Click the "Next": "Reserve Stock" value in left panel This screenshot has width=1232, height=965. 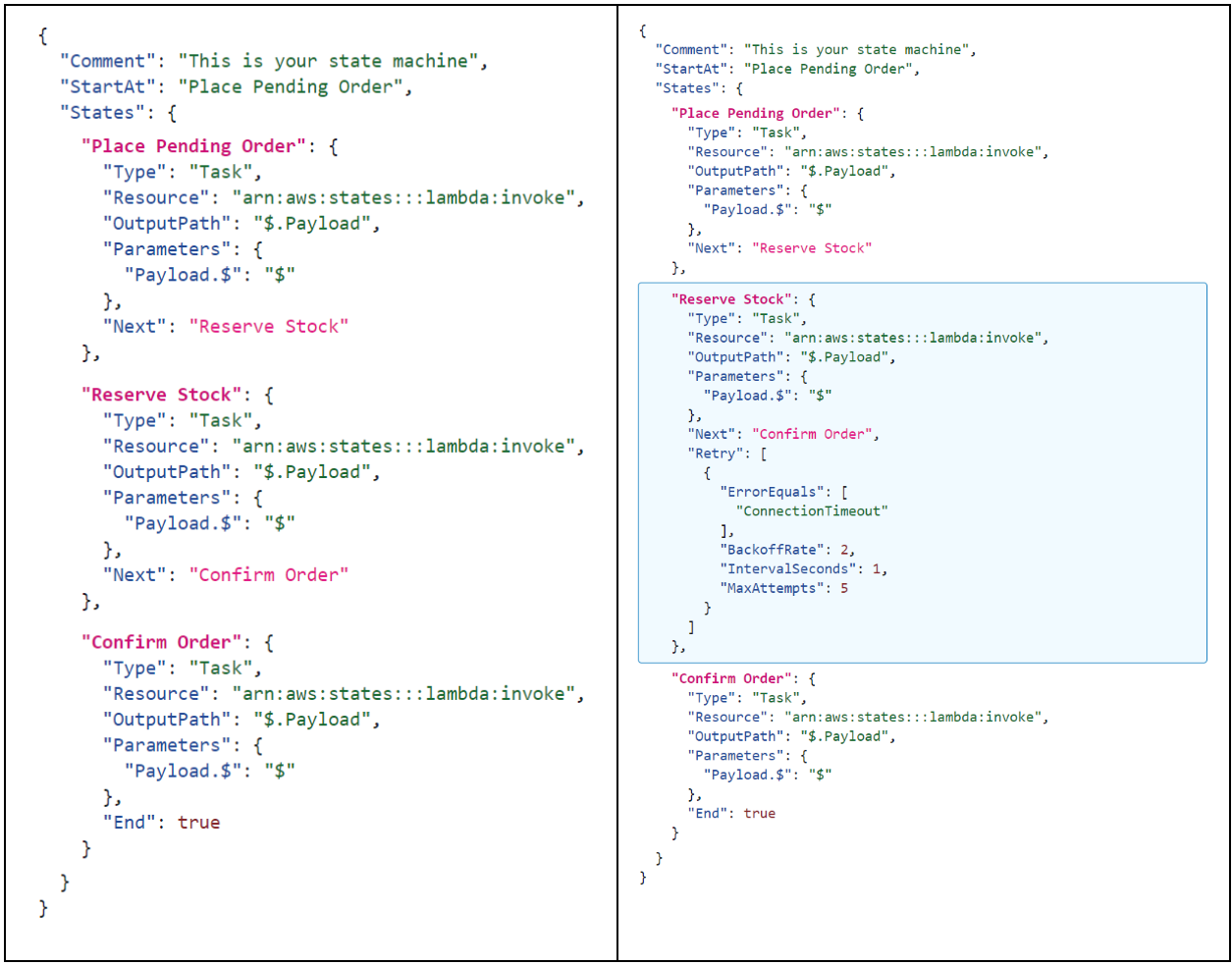pyautogui.click(x=267, y=326)
